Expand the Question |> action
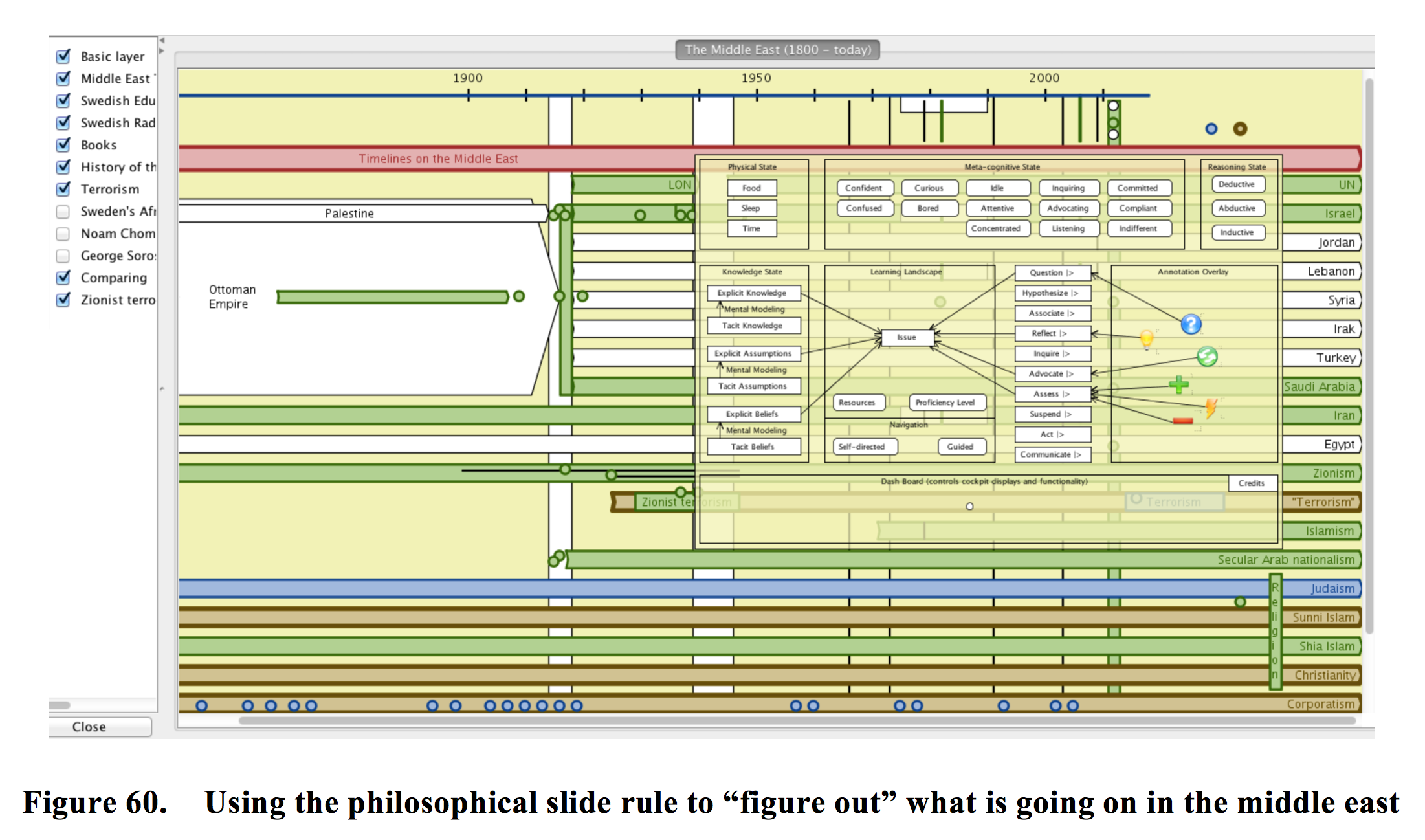The width and height of the screenshot is (1425, 840). 1052,272
